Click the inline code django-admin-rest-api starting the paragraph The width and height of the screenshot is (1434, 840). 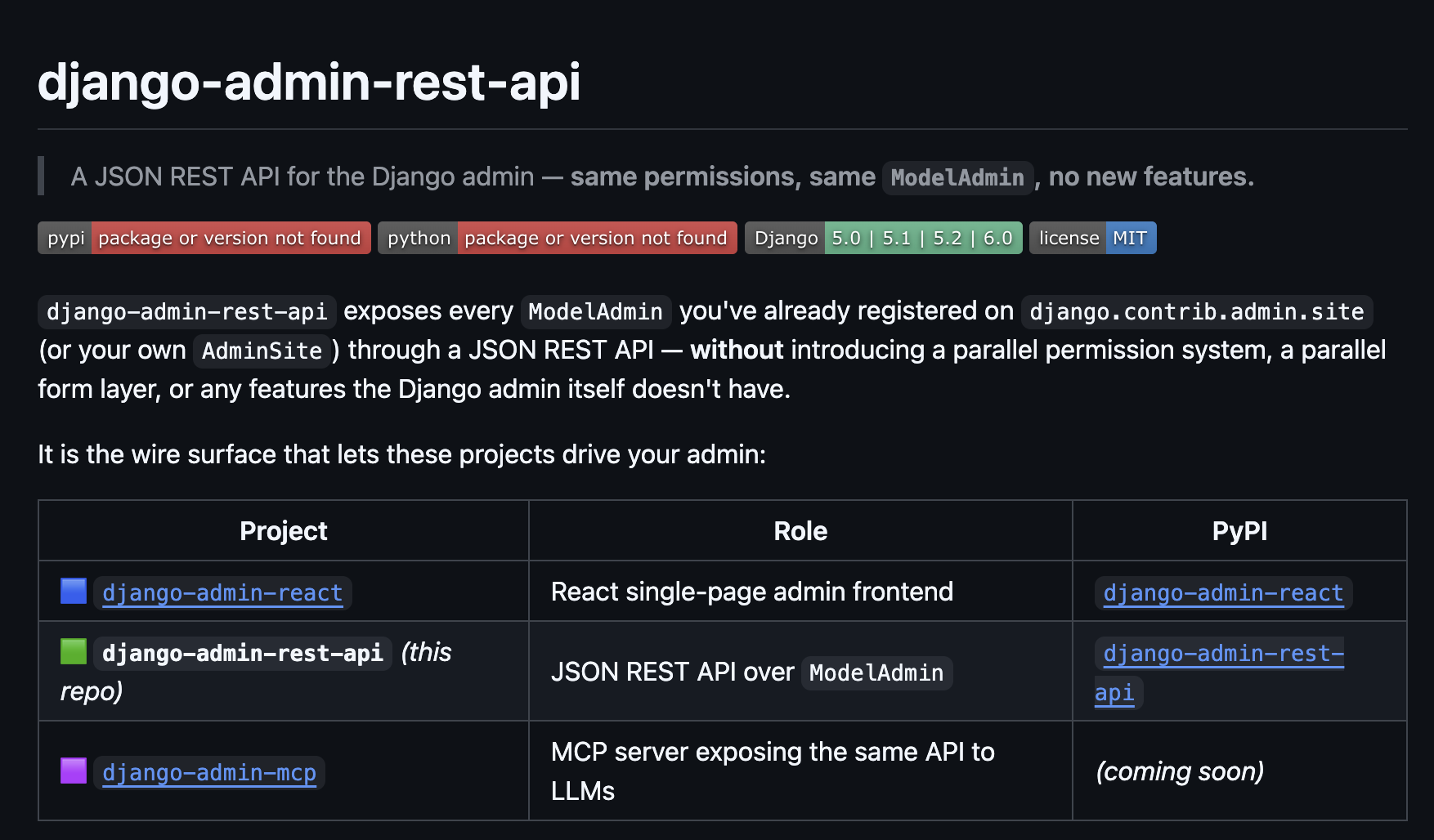coord(187,311)
